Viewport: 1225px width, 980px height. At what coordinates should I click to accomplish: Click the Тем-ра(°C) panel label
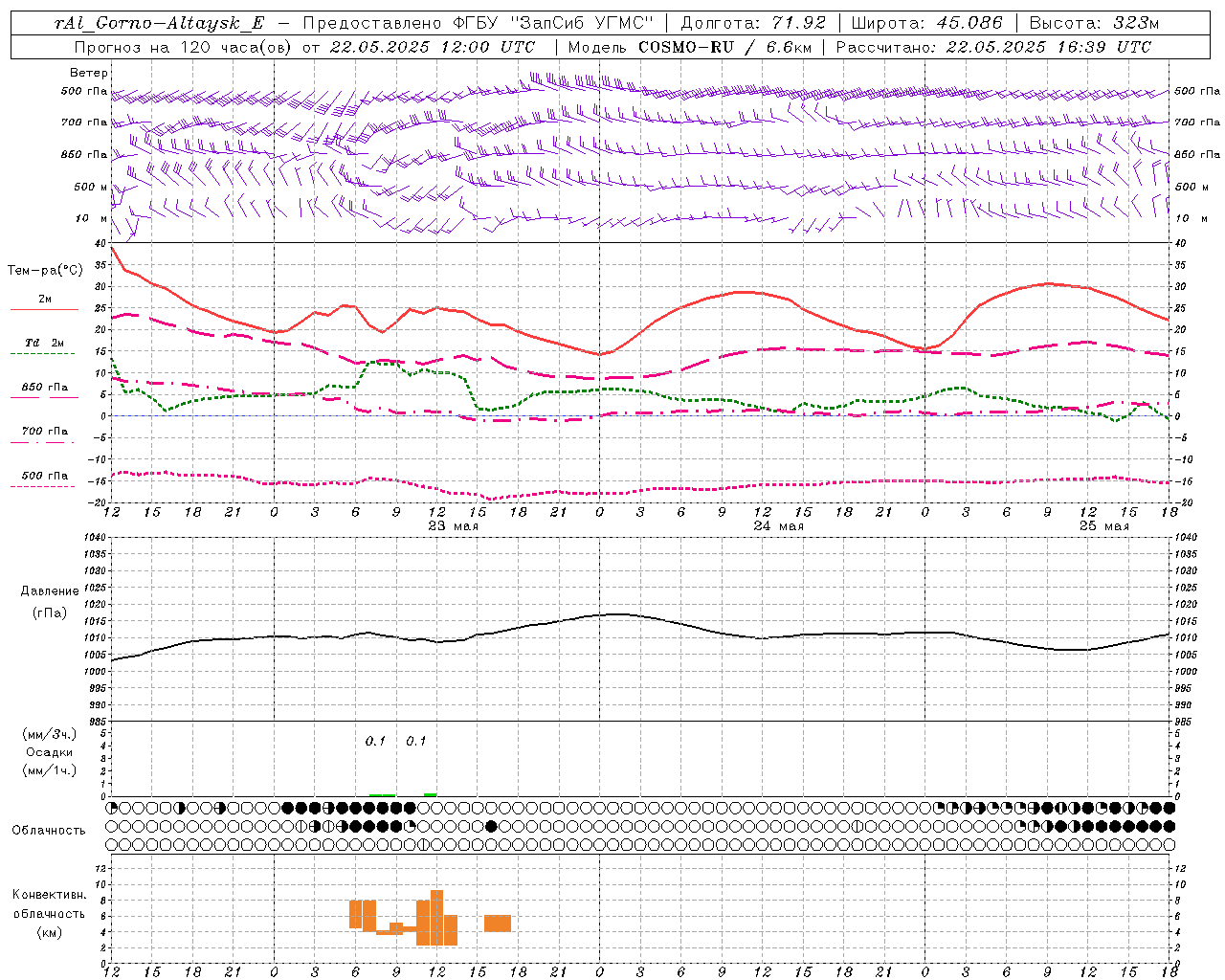point(45,271)
